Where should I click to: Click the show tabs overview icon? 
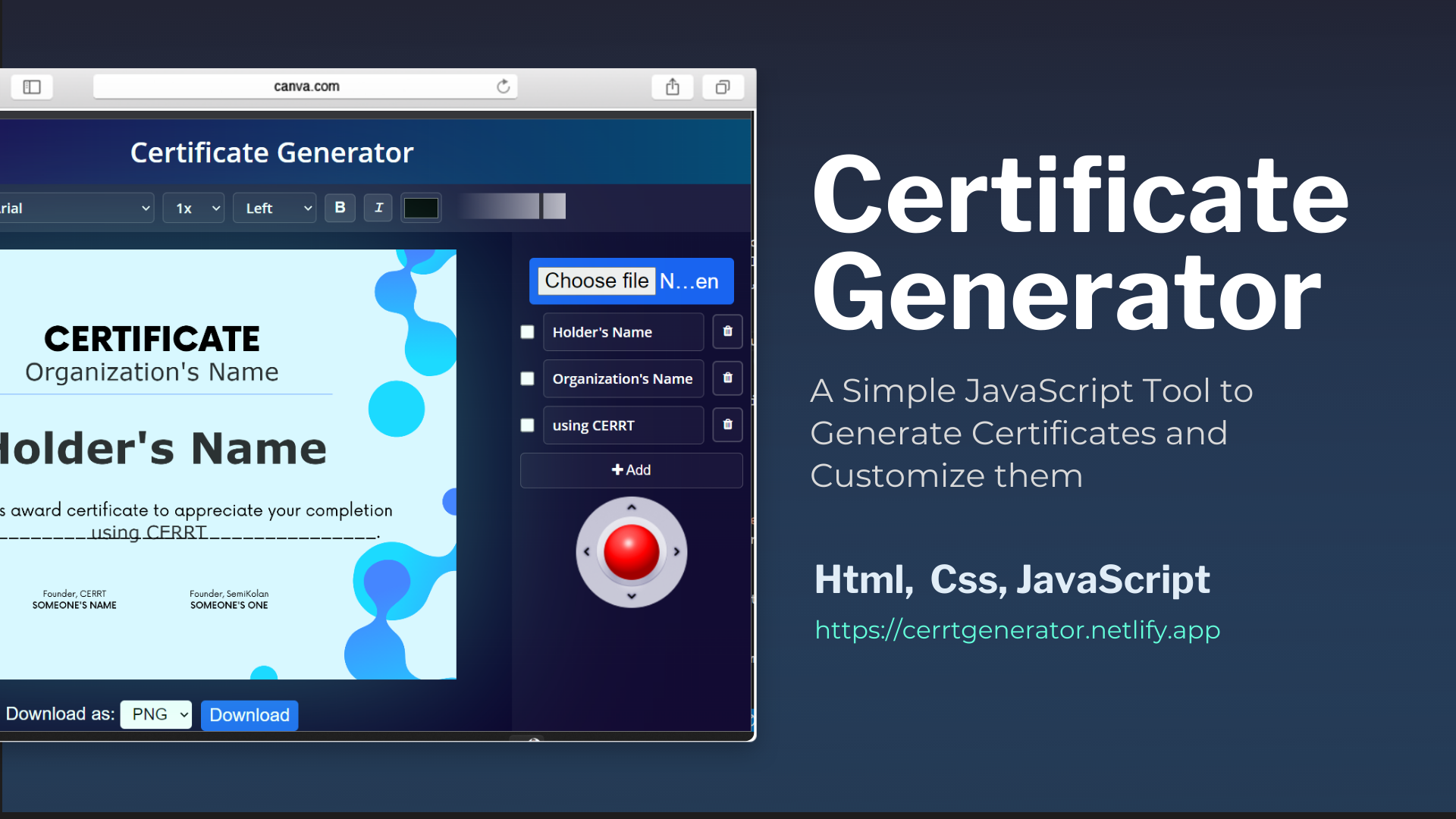(x=723, y=87)
